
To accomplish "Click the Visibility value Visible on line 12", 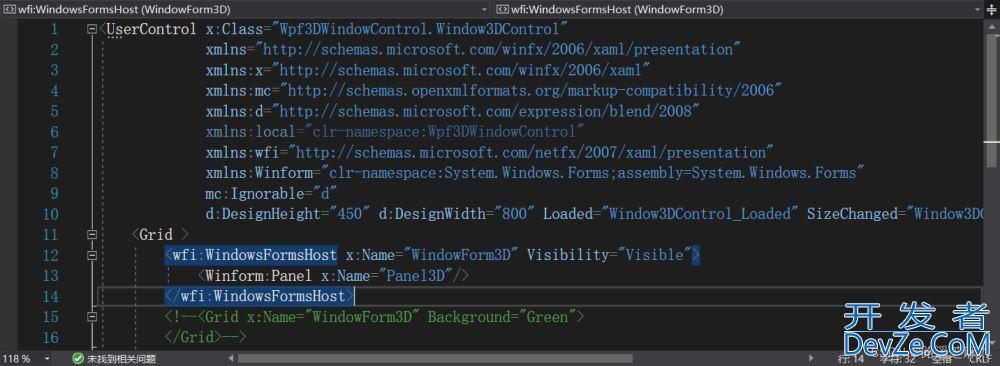I will (655, 255).
